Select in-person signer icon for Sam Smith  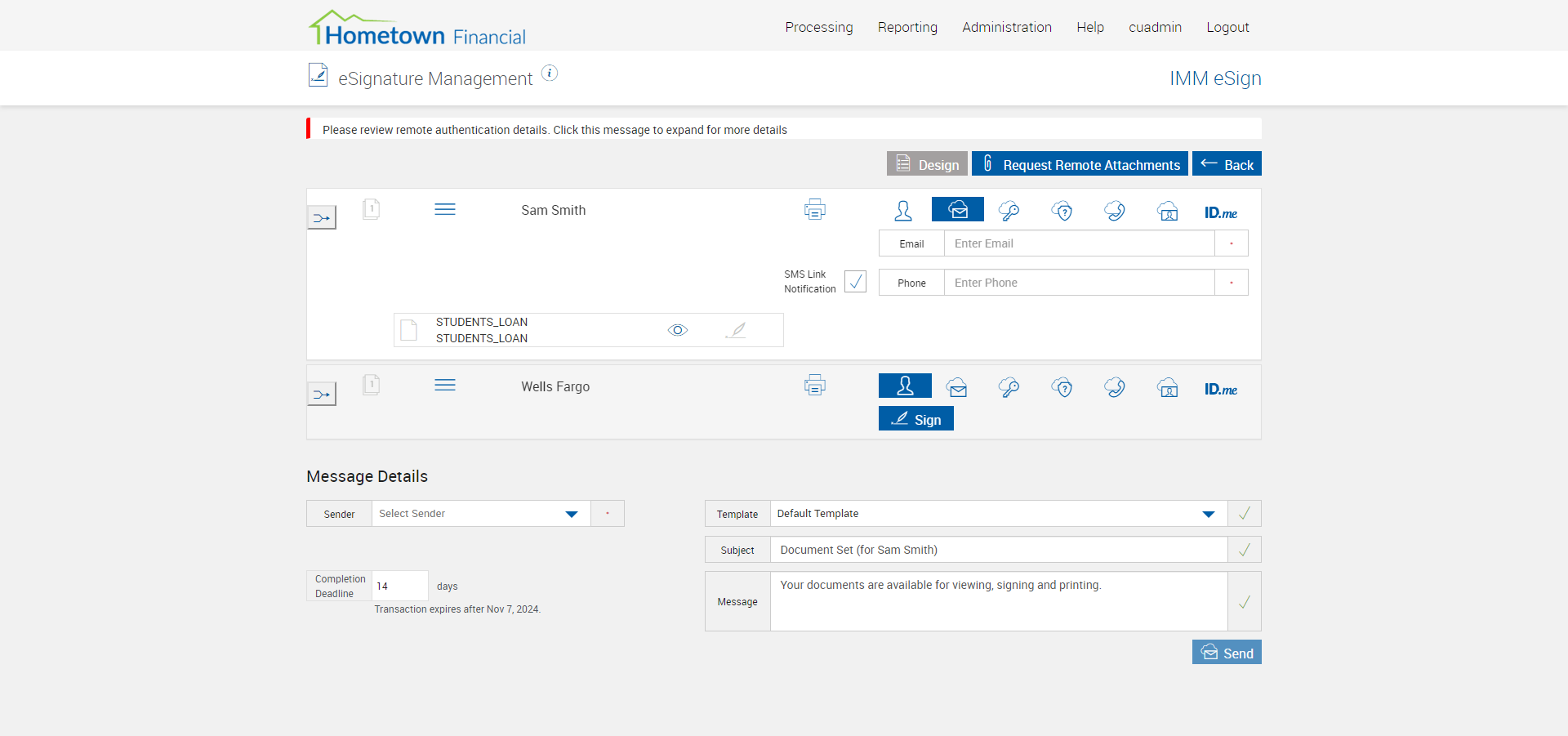coord(903,211)
